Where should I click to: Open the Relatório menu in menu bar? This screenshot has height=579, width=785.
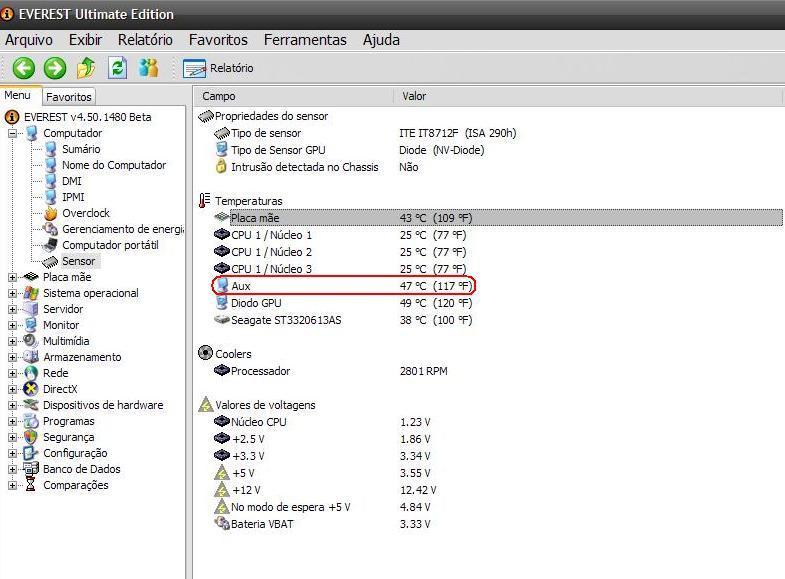pyautogui.click(x=145, y=40)
